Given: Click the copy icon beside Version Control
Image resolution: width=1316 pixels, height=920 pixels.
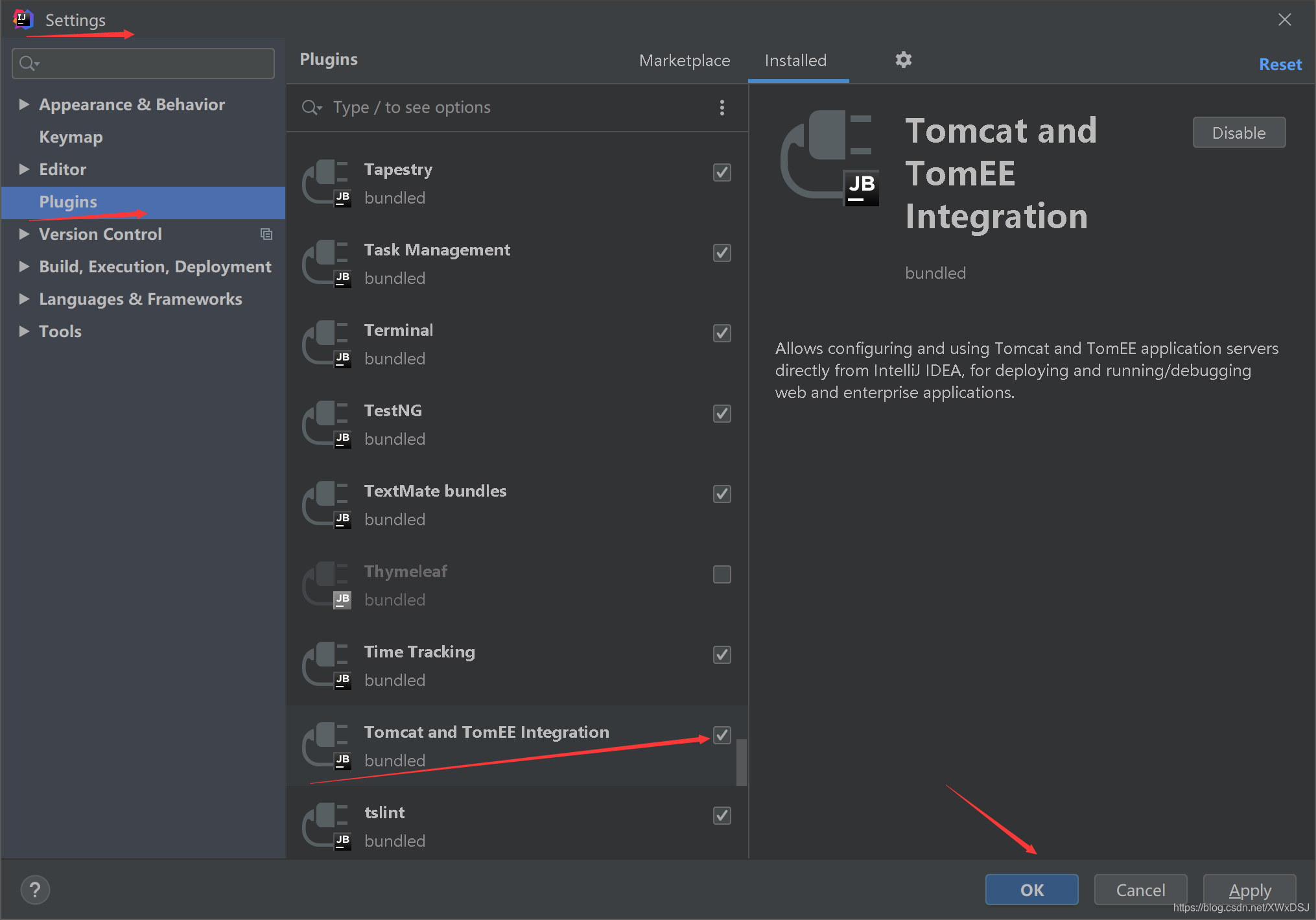Looking at the screenshot, I should coord(266,234).
